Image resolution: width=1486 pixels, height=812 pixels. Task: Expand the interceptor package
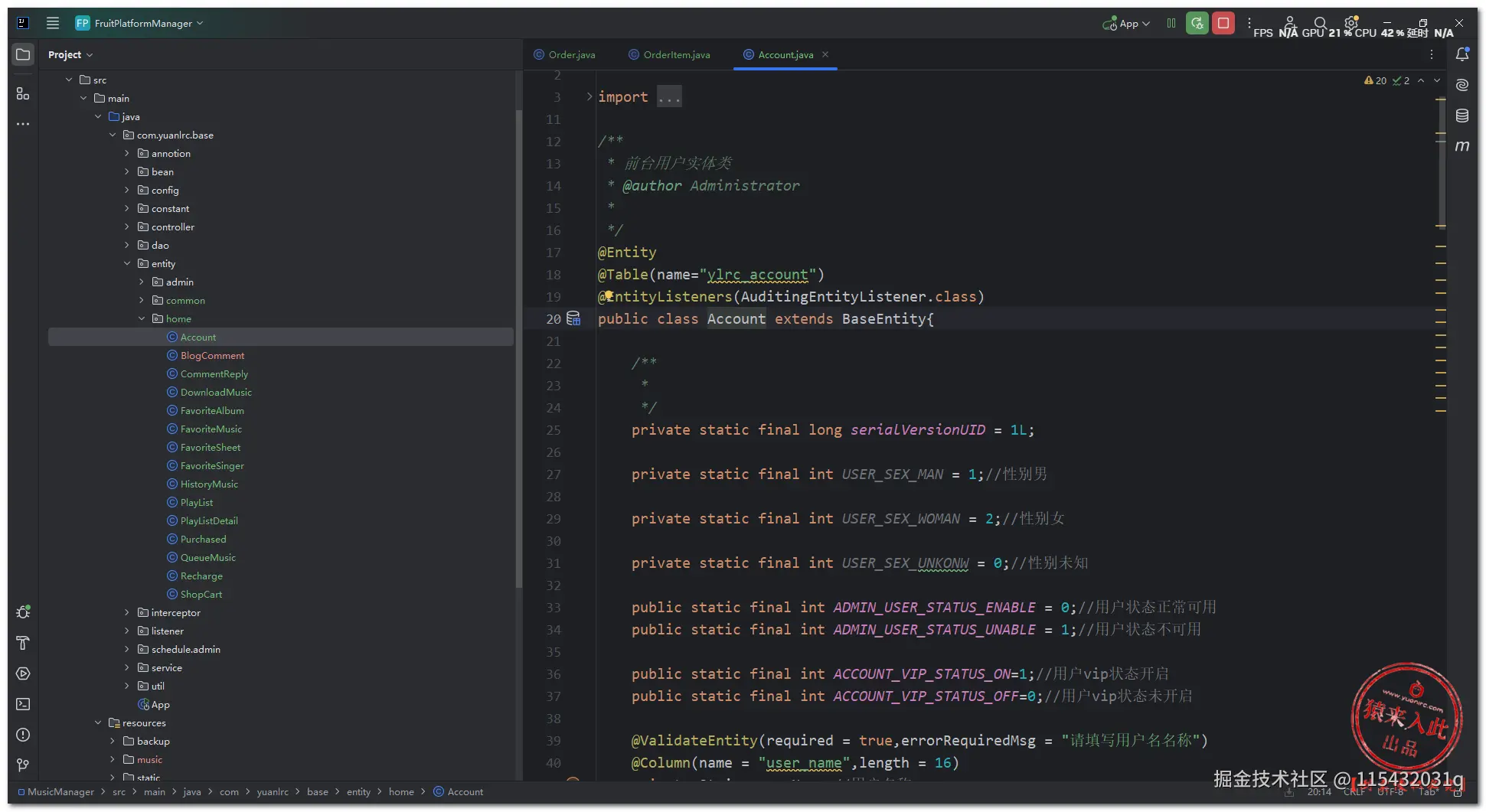click(x=127, y=612)
